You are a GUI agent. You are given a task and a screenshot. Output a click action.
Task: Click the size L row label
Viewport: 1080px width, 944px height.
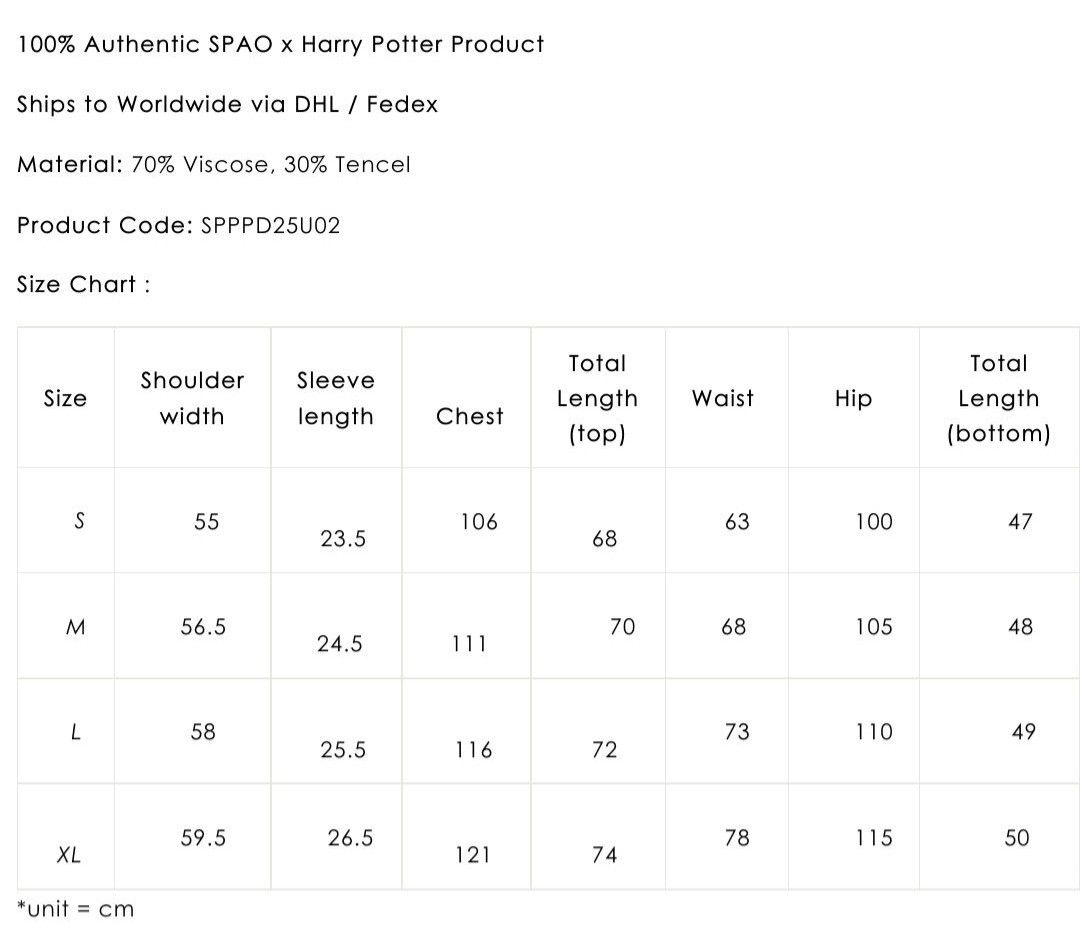tap(76, 731)
